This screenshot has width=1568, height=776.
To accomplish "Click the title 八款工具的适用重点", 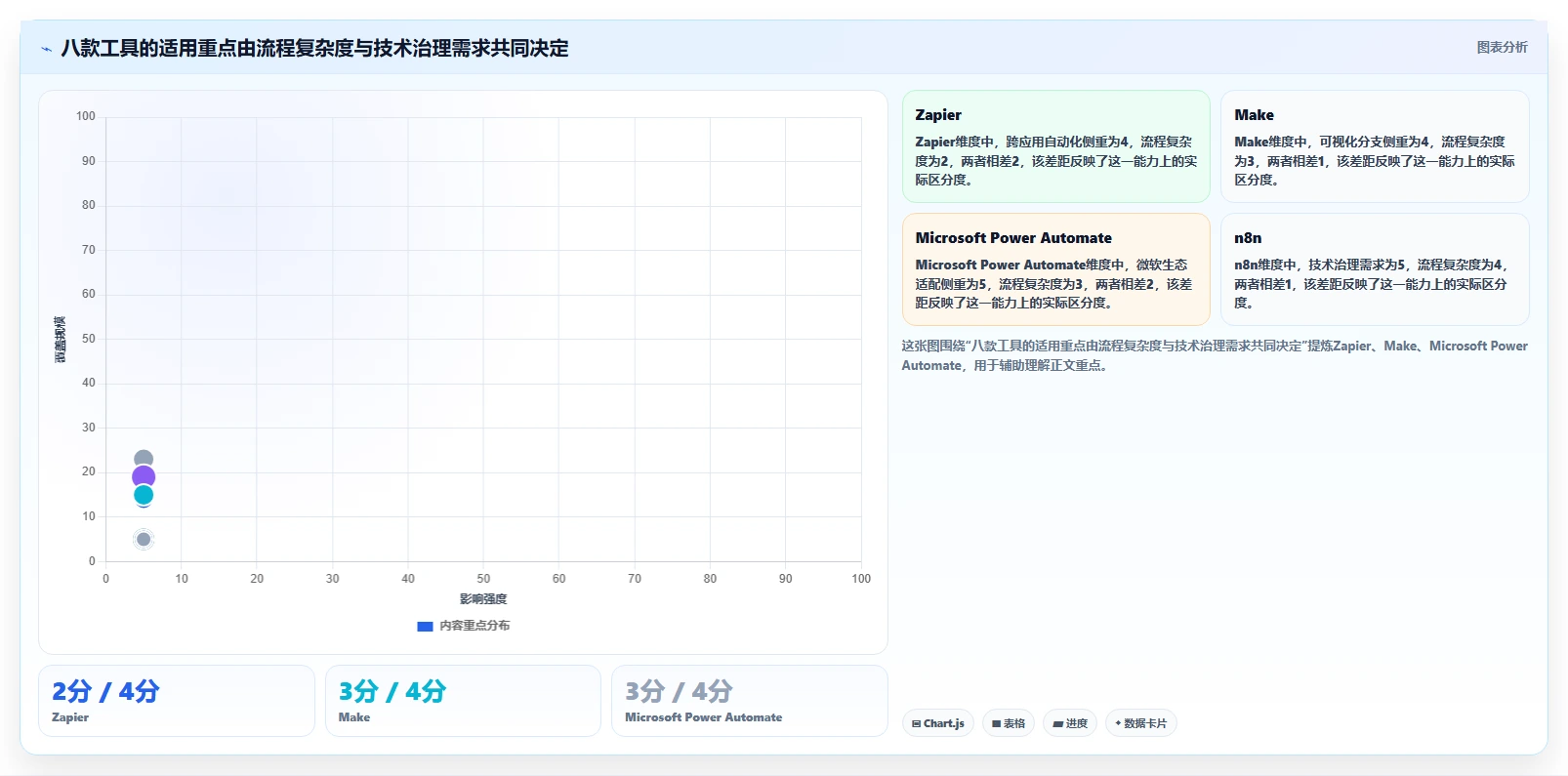I will click(314, 48).
